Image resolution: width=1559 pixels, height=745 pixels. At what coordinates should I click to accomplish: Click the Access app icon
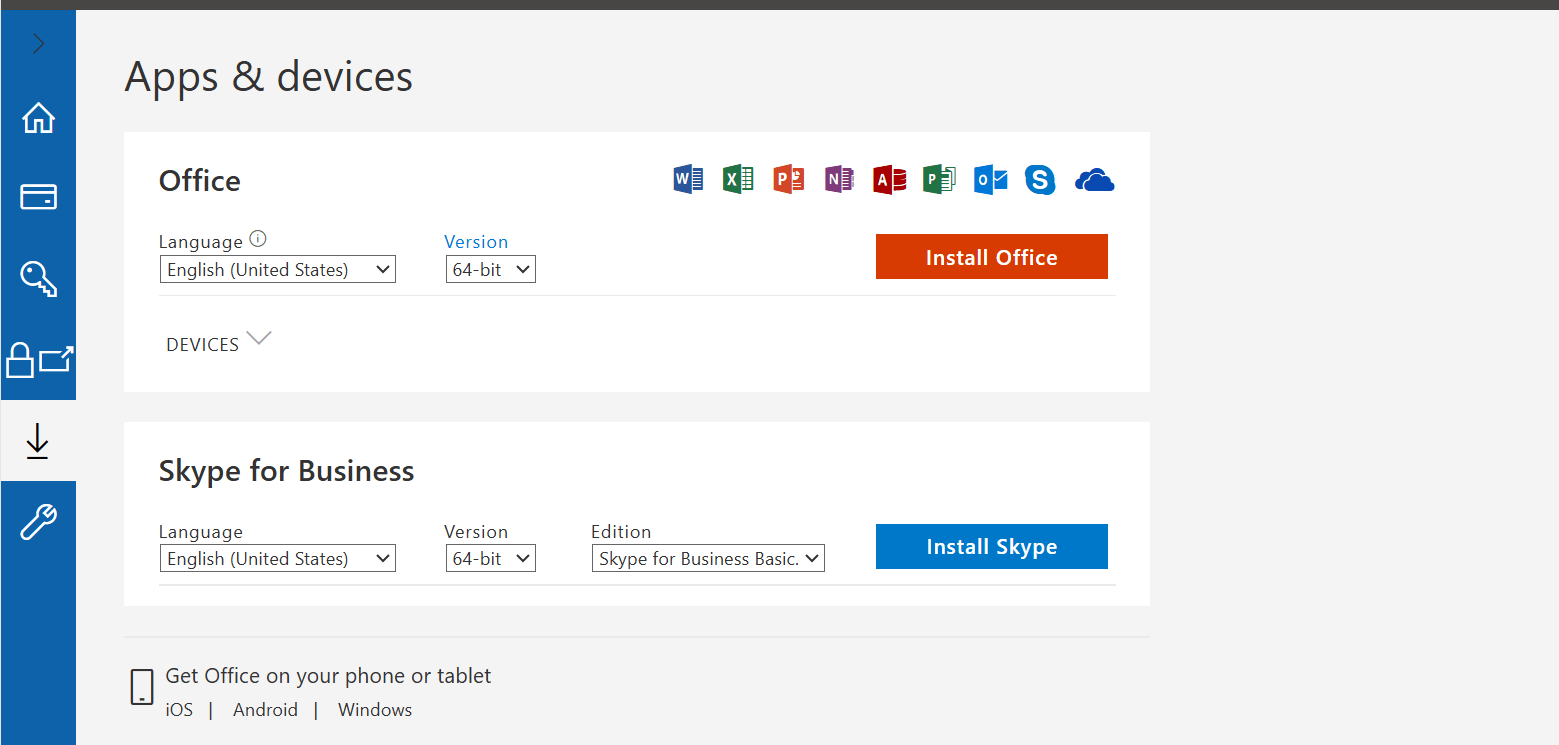[889, 179]
